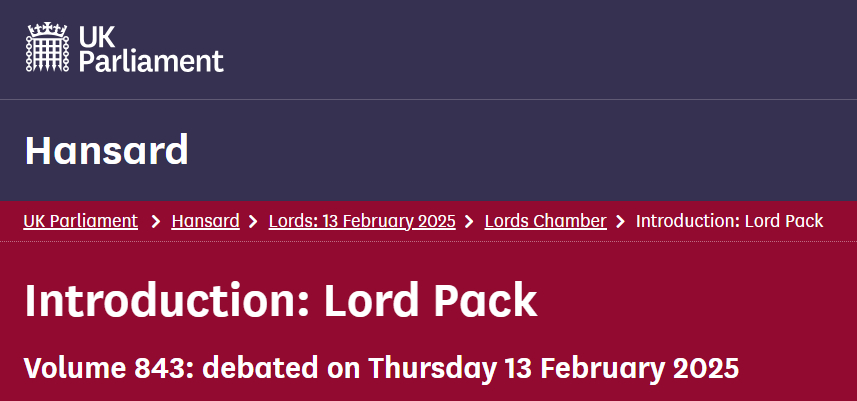Click the chevron after Lords: 13 February 2025
857x401 pixels.
(x=470, y=221)
